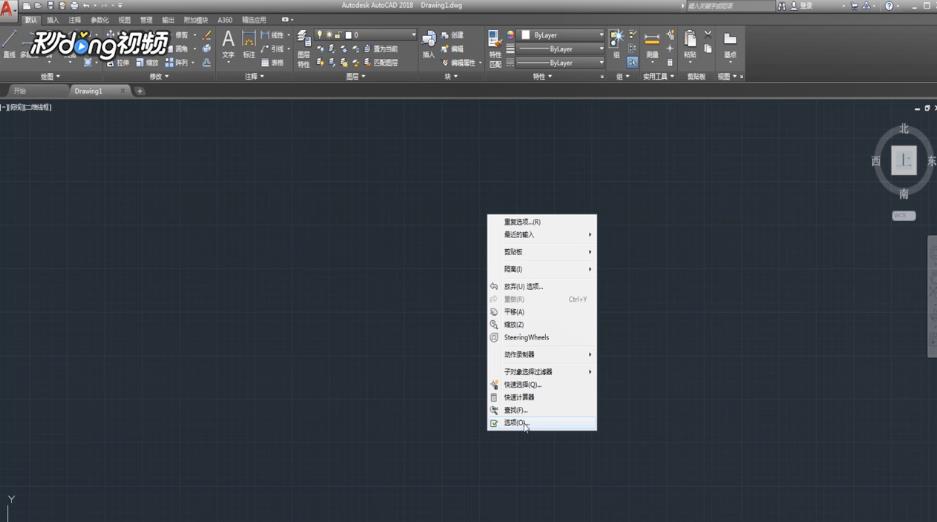Viewport: 937px width, 522px height.
Task: Click the Linear (线性) dimension tool
Action: tap(272, 35)
